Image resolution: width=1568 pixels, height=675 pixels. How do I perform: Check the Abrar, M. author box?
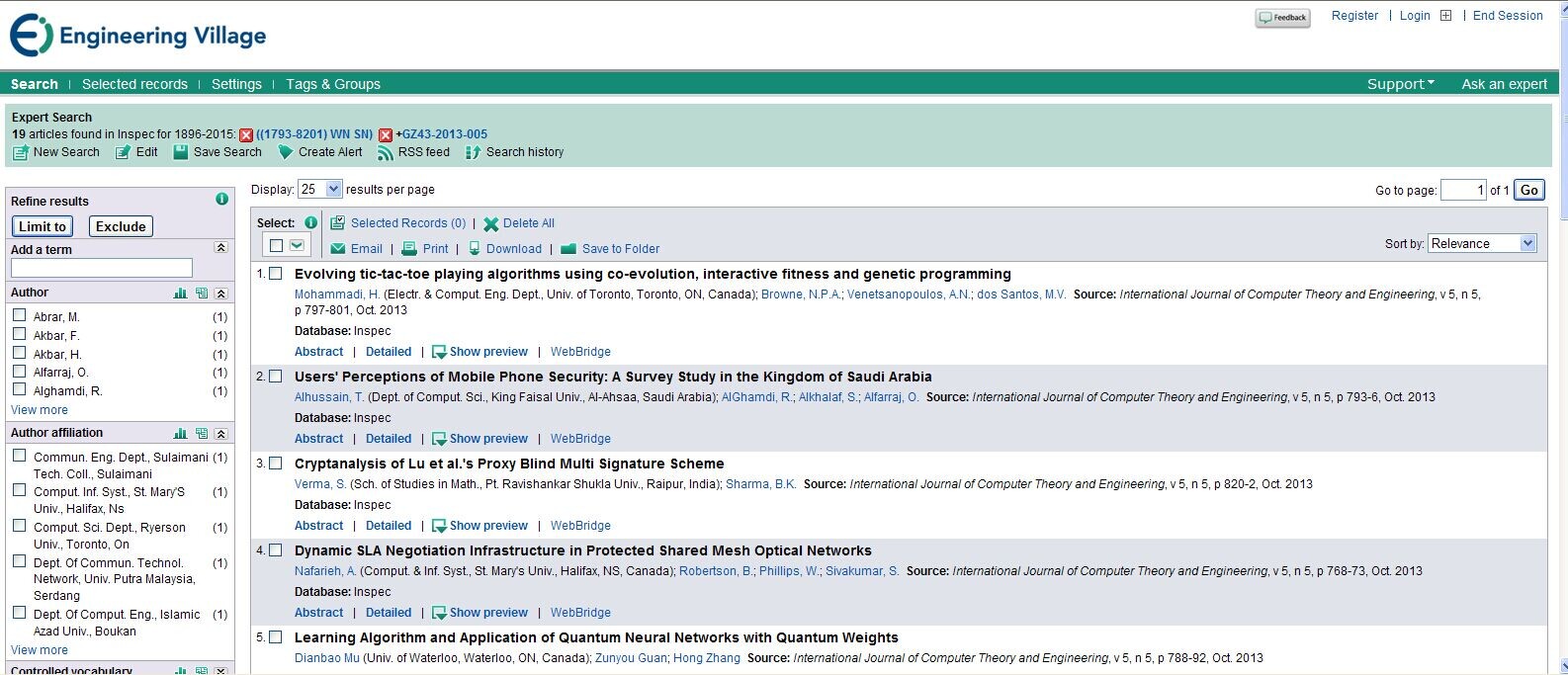click(19, 315)
